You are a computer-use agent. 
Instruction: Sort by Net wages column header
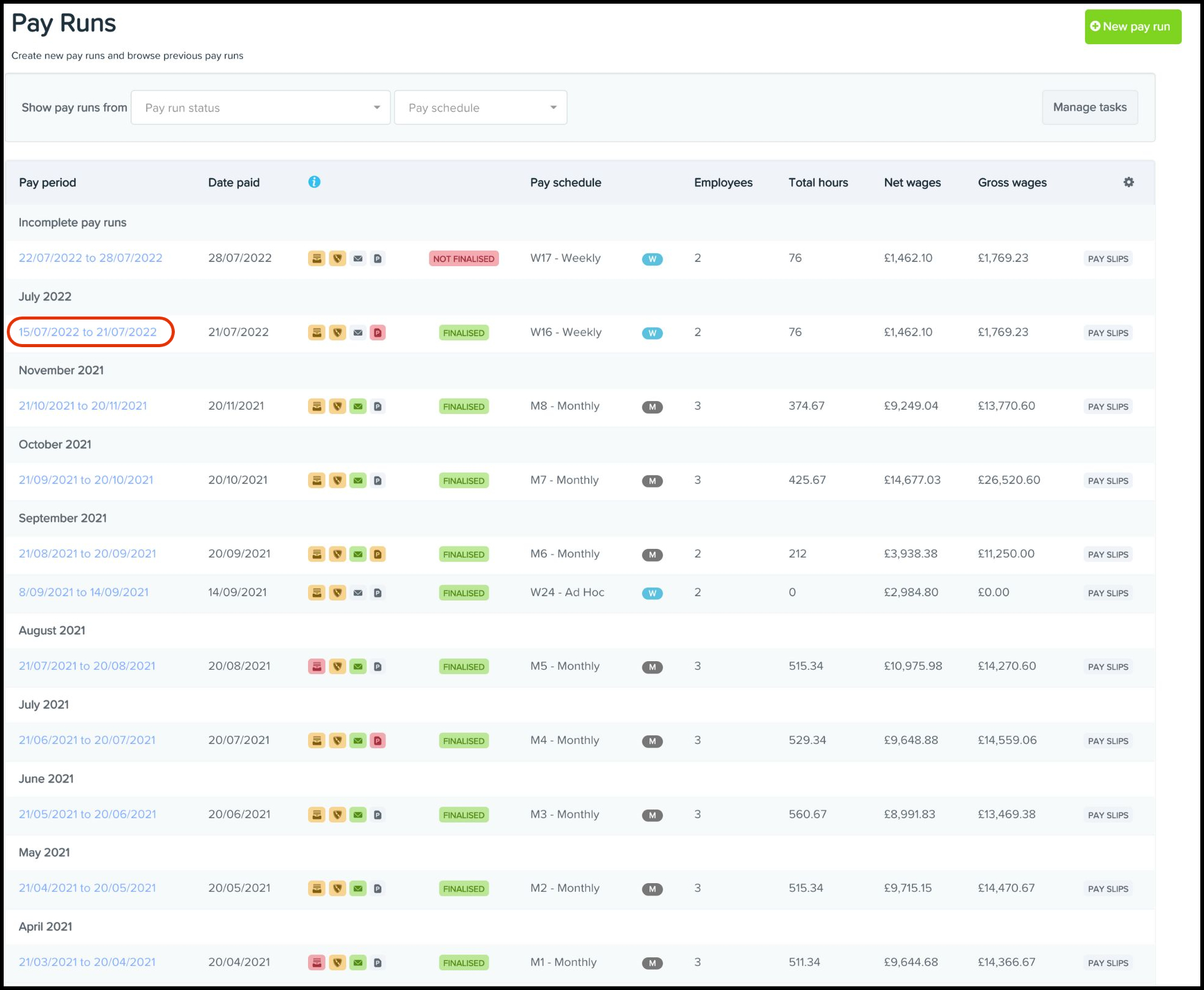[912, 182]
